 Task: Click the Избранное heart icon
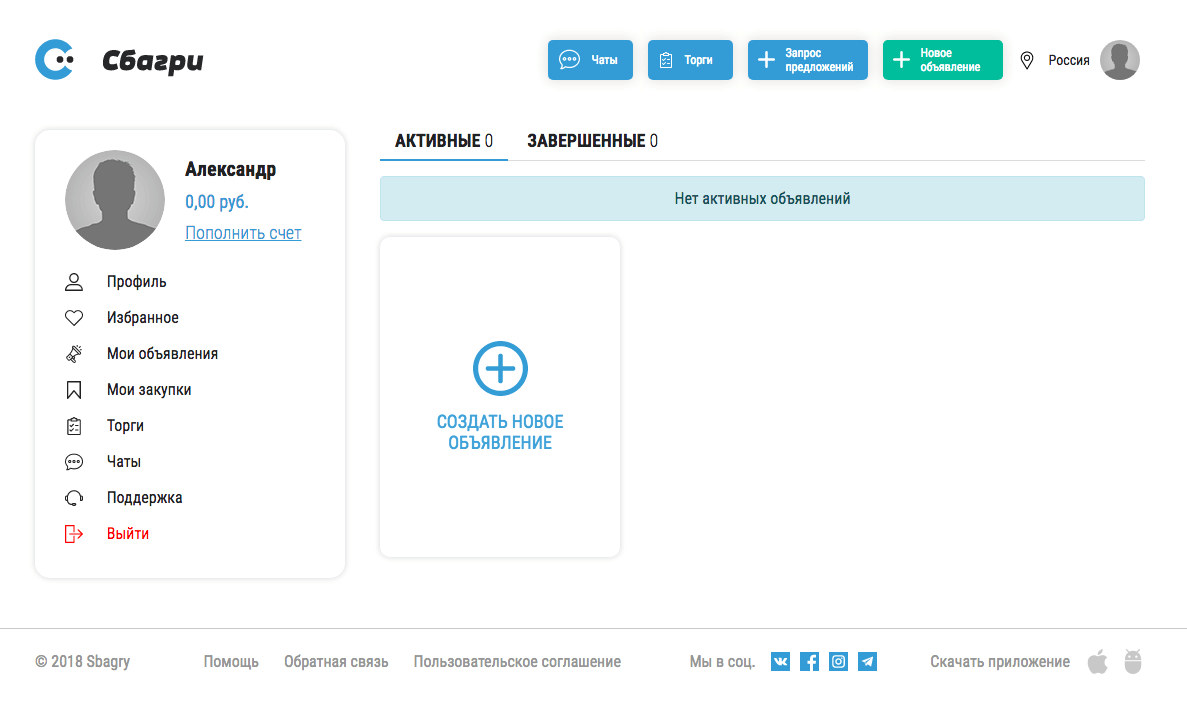click(x=73, y=318)
